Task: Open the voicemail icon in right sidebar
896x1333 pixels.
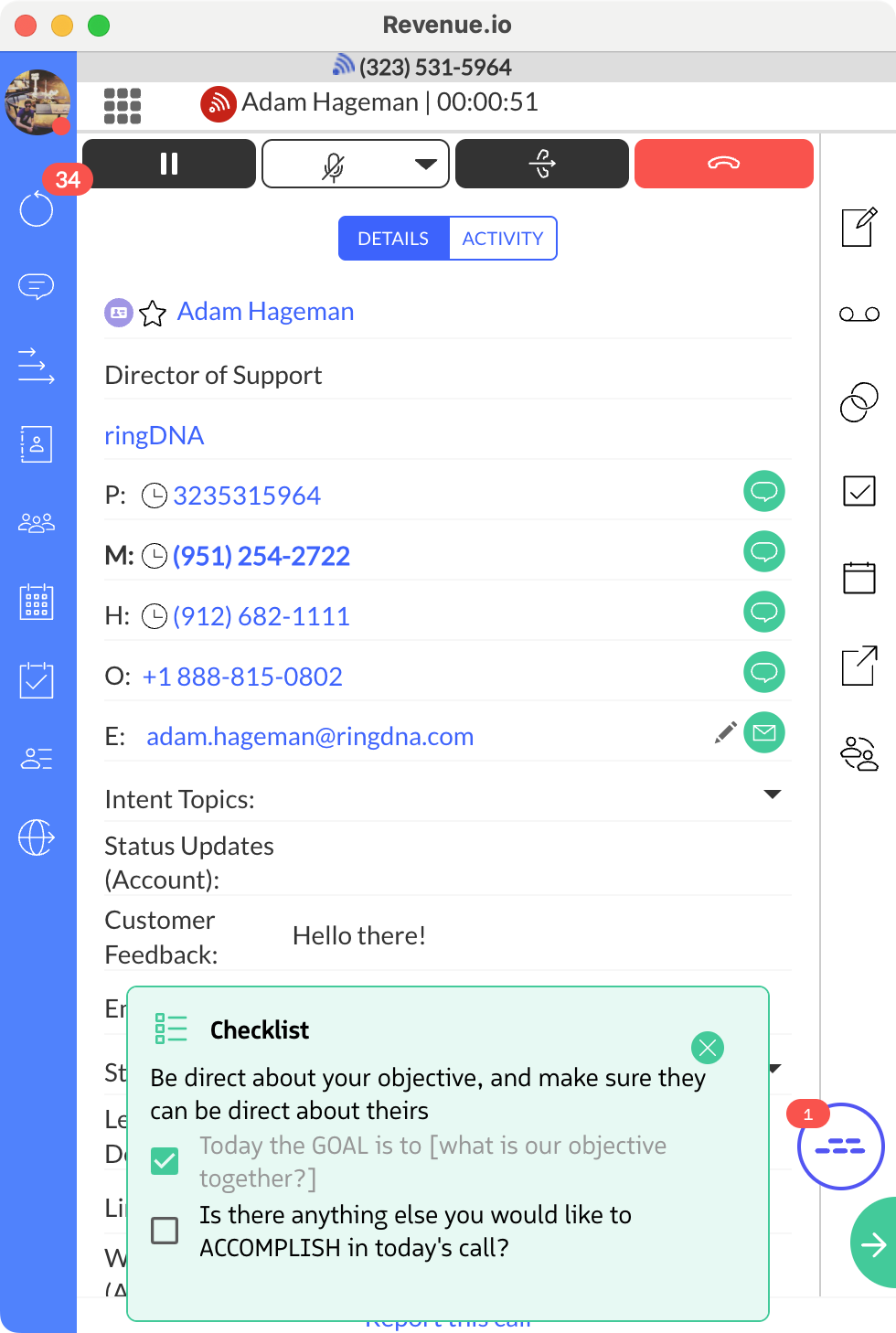Action: (x=859, y=314)
